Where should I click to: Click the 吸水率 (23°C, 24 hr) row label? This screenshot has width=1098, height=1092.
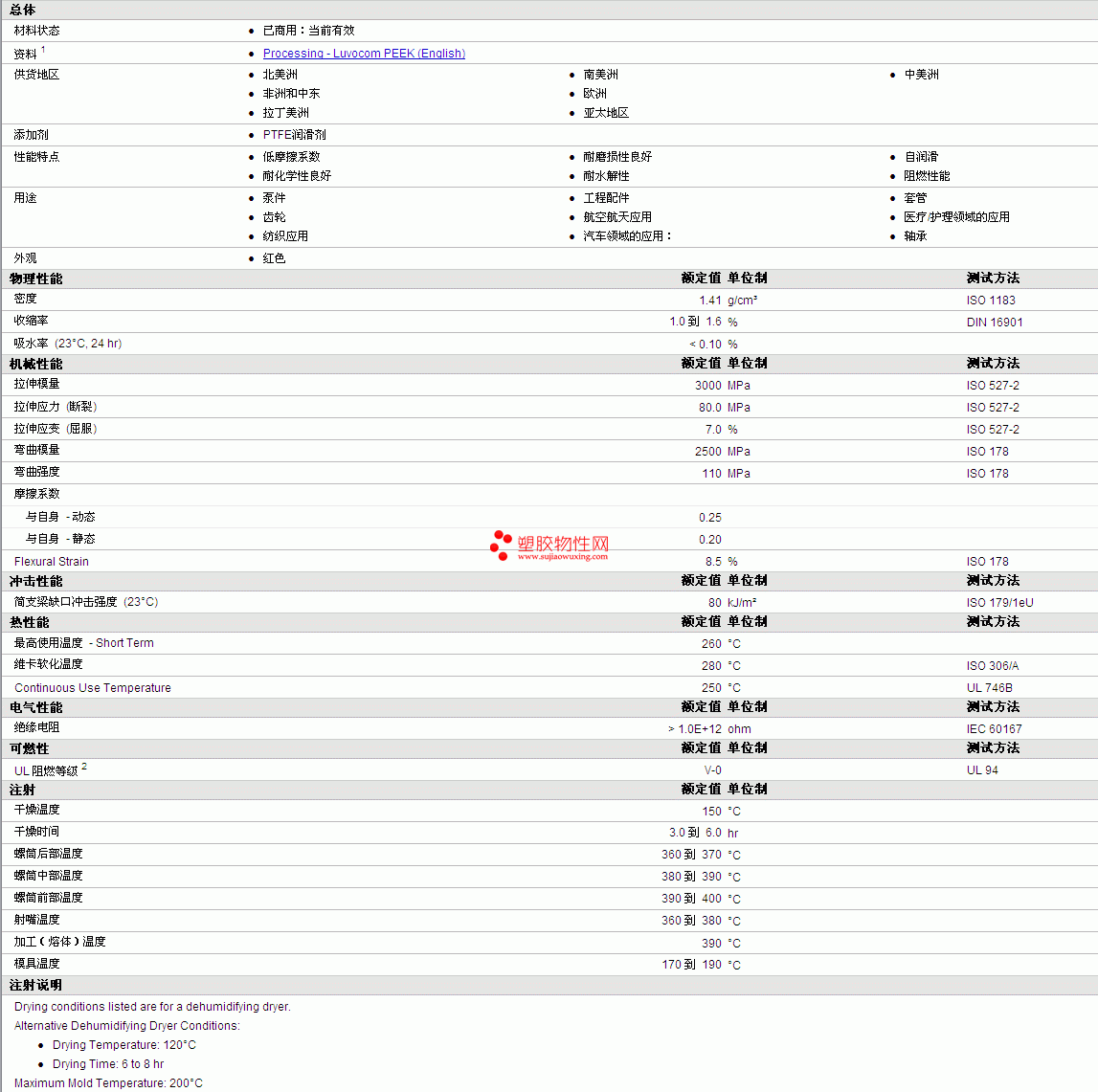(68, 344)
